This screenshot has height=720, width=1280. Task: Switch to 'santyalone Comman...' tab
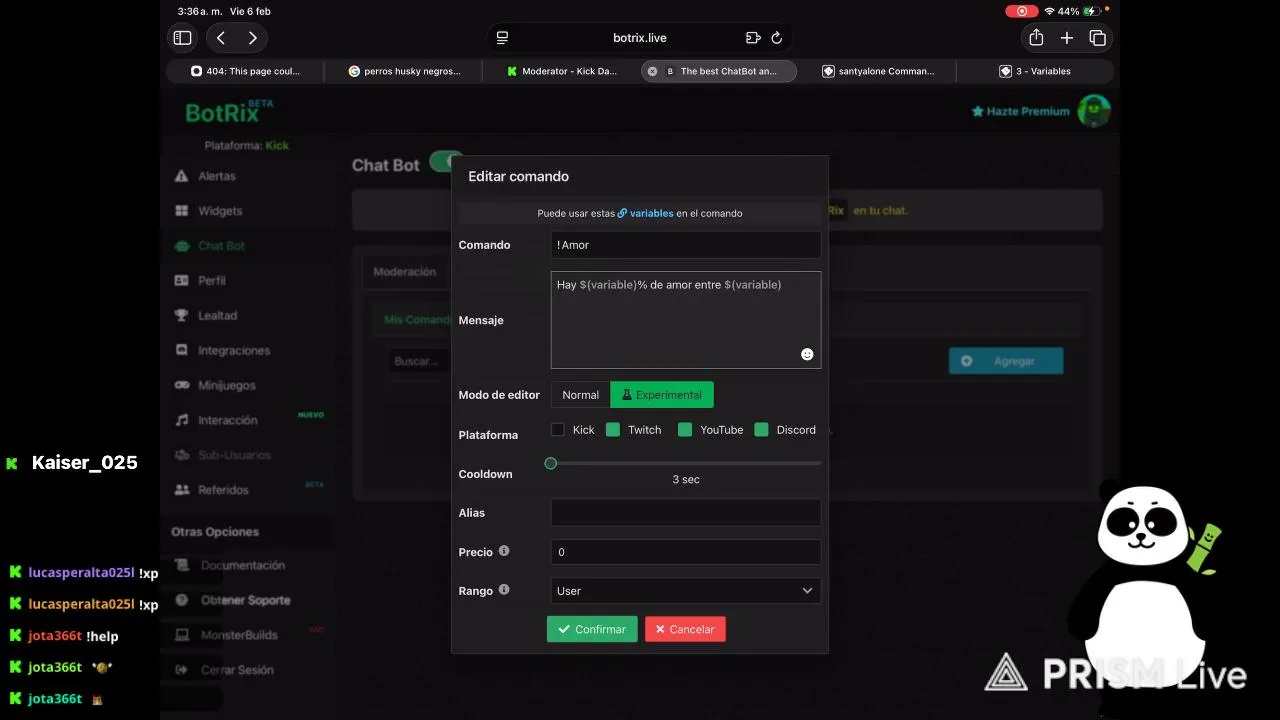(877, 71)
